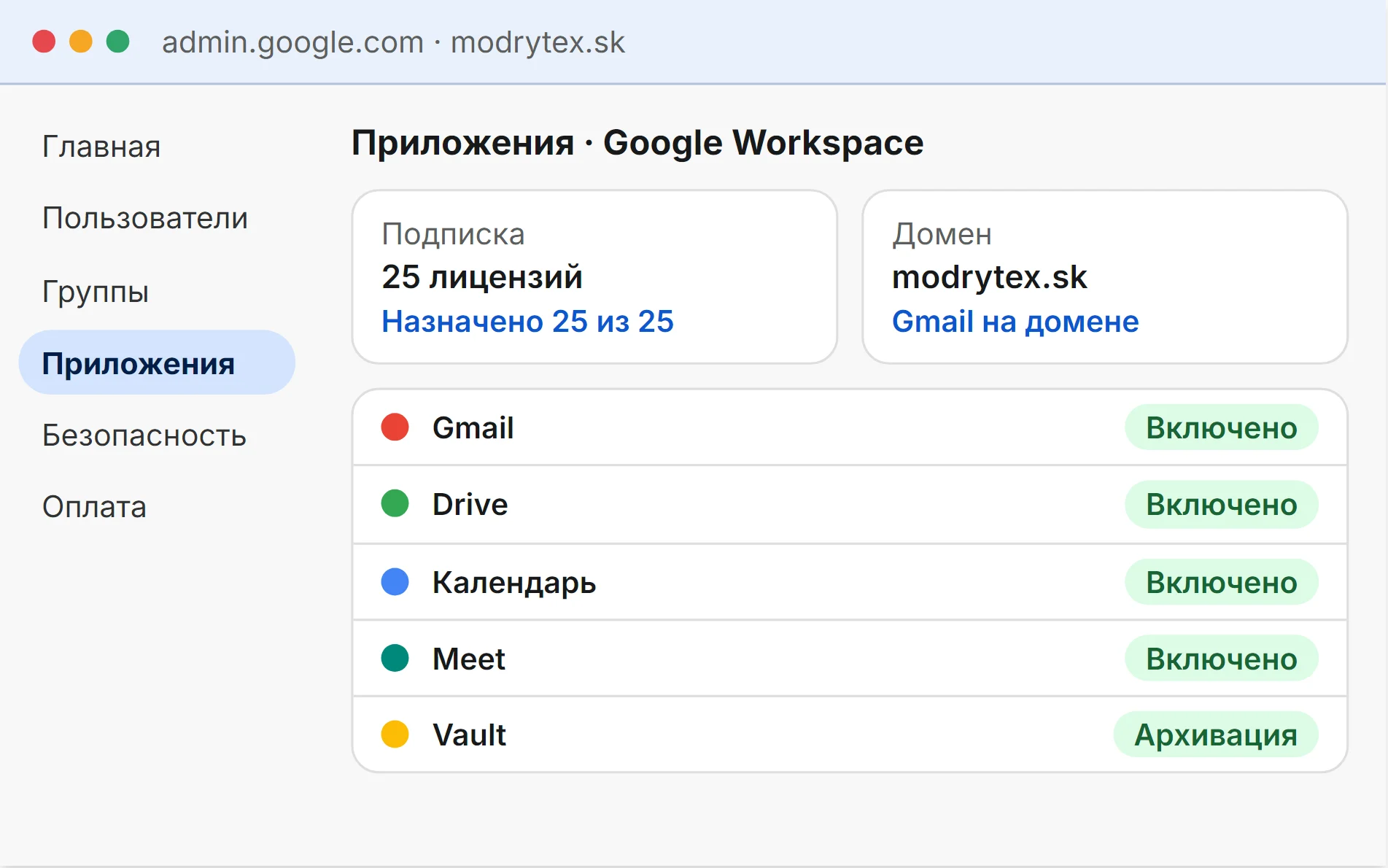Open the Drive app name
The width and height of the screenshot is (1388, 868).
point(470,504)
